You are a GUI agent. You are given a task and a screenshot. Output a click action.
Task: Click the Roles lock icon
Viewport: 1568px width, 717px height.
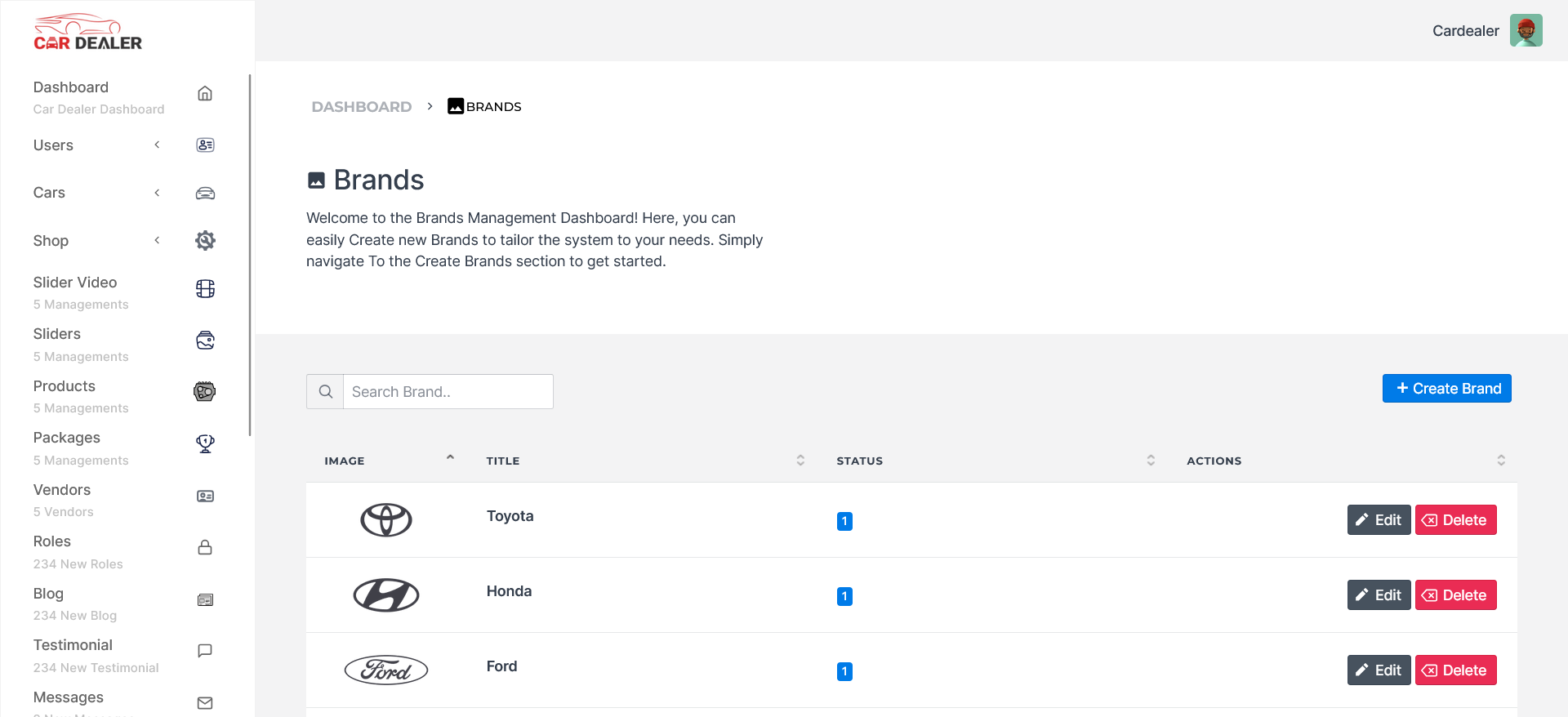(x=205, y=547)
